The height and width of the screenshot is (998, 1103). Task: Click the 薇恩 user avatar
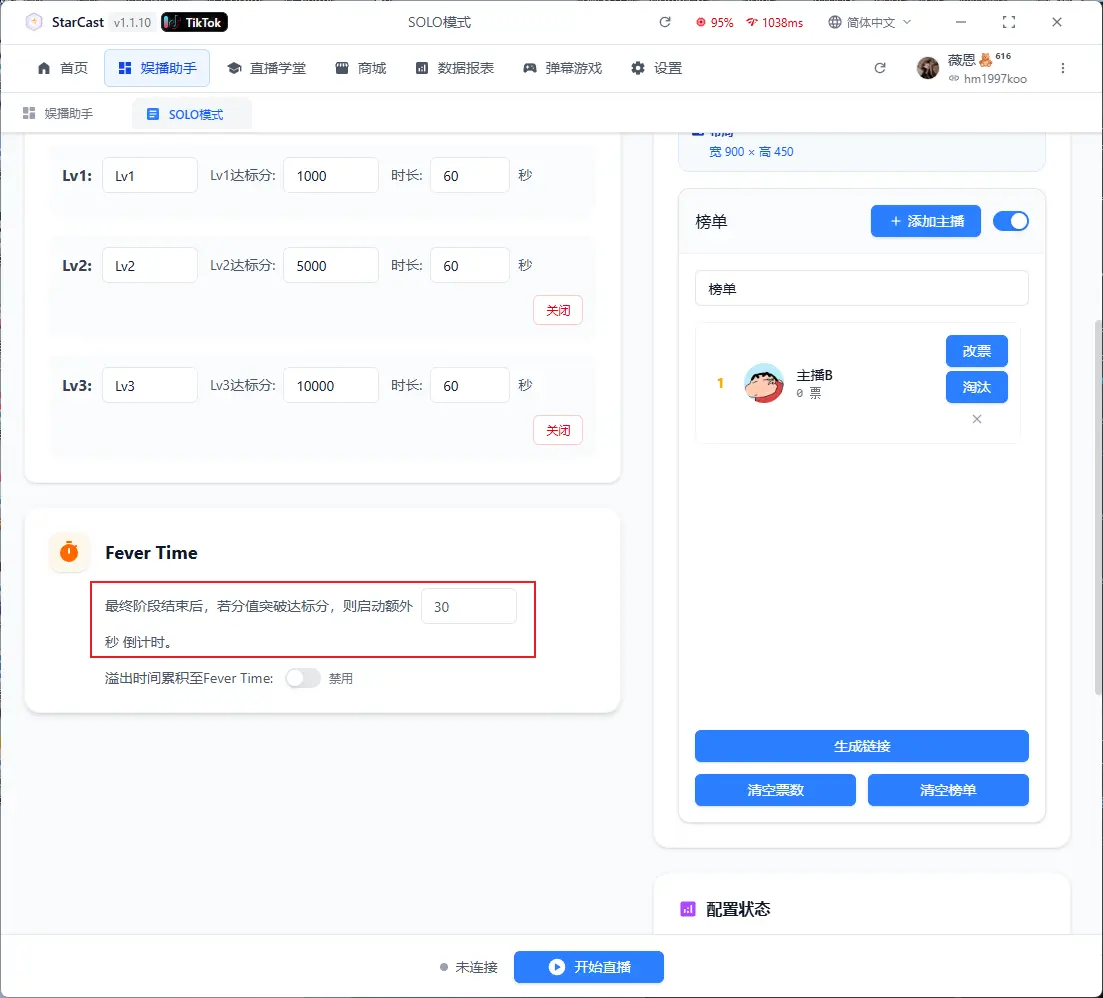click(928, 68)
